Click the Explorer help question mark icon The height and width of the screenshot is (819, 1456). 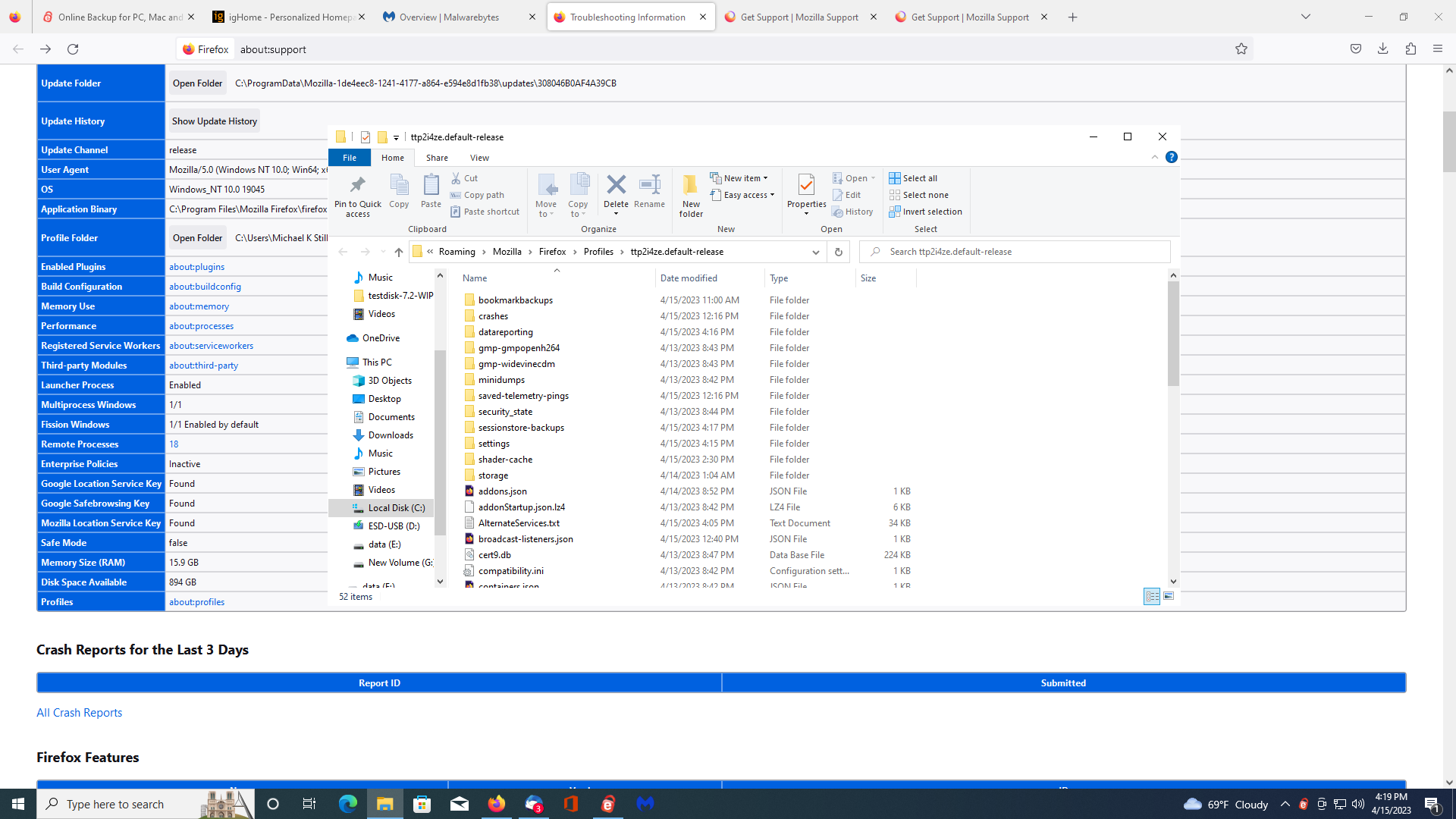click(1171, 158)
